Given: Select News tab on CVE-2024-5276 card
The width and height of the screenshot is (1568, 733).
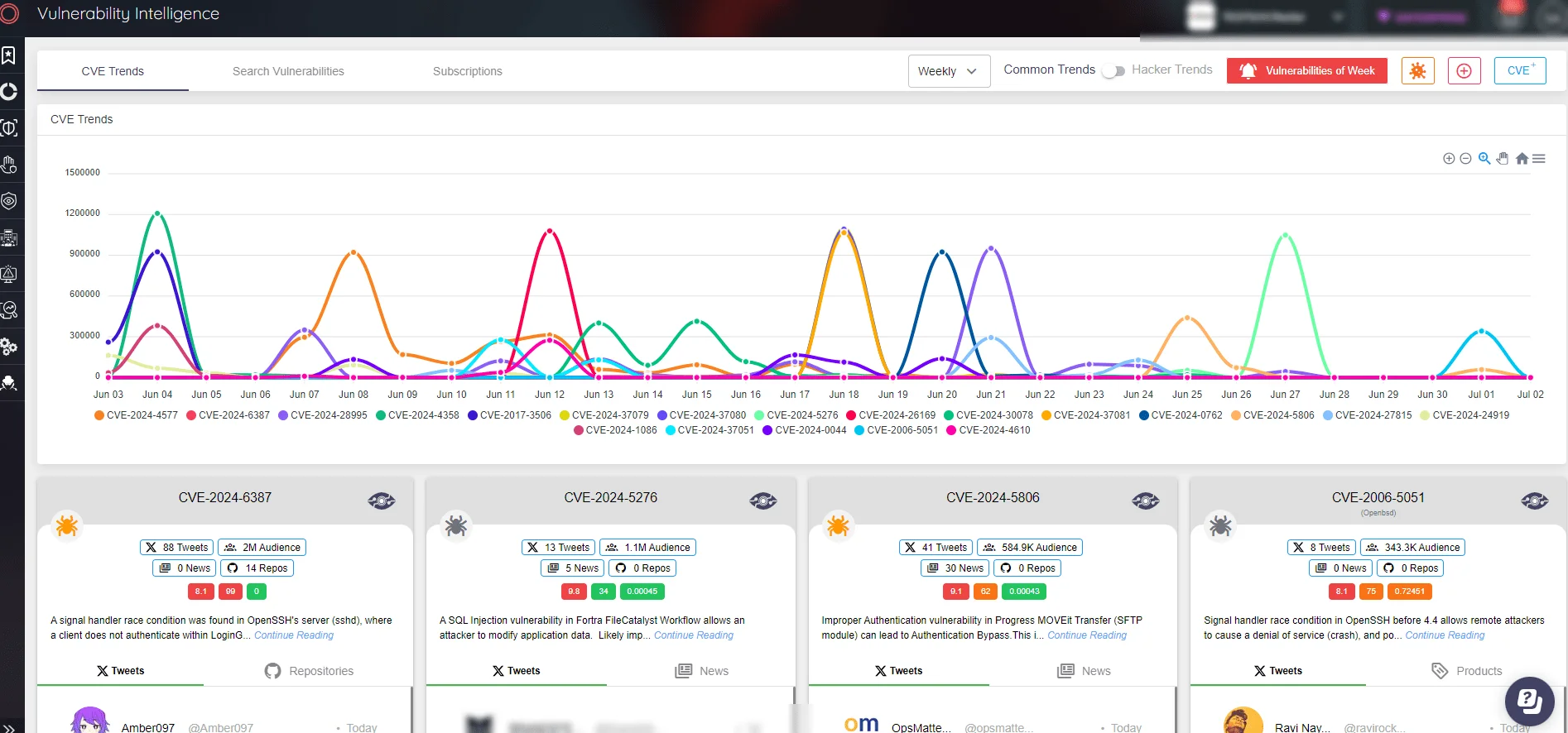Looking at the screenshot, I should pyautogui.click(x=702, y=671).
